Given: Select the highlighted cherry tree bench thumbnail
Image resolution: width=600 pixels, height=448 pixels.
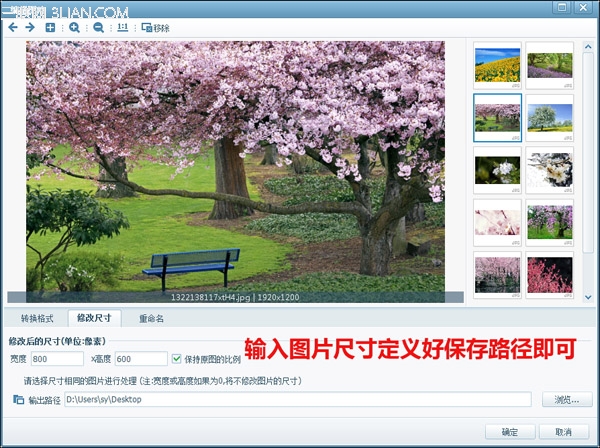Looking at the screenshot, I should point(497,118).
